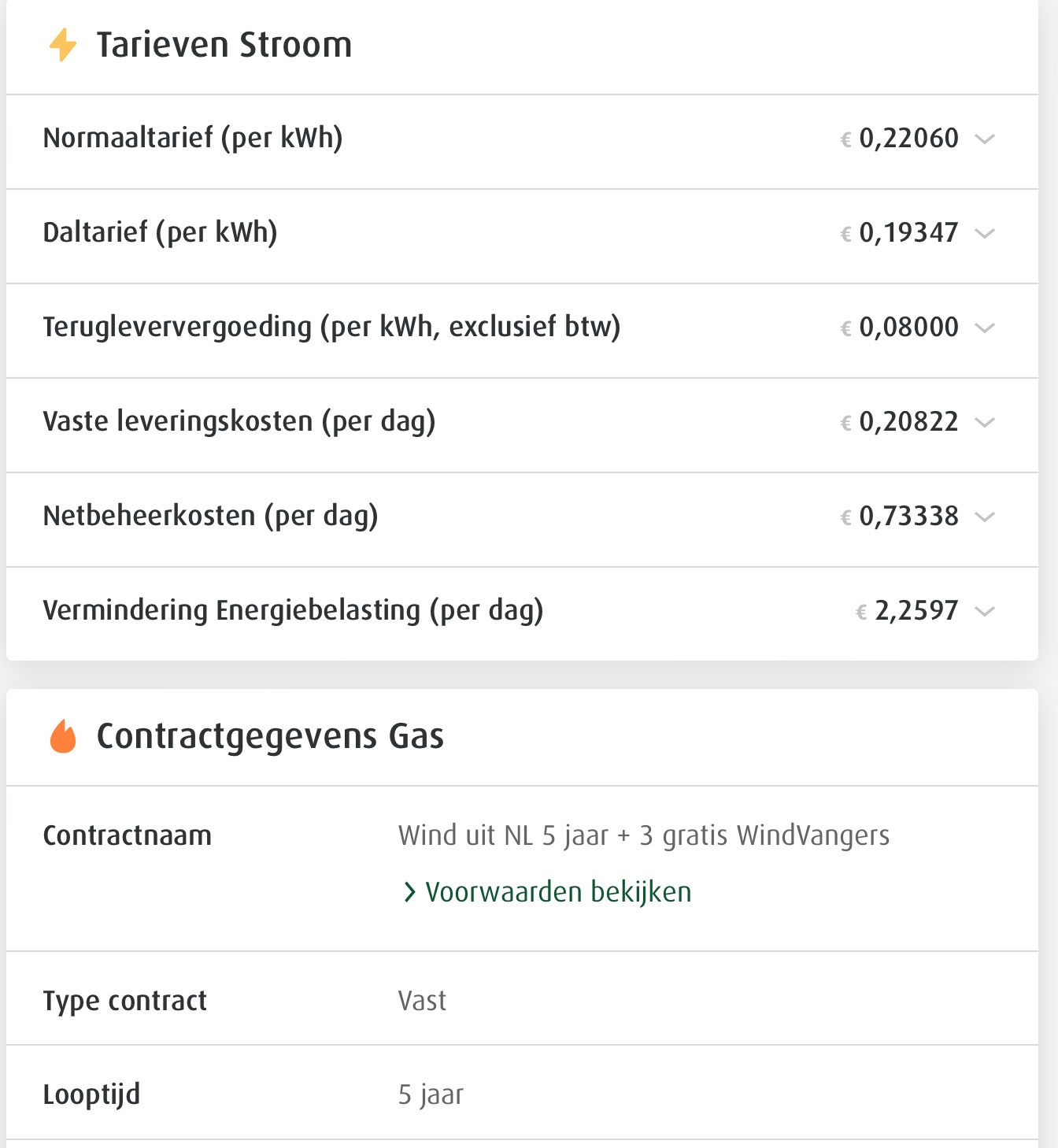Open the Voorwaarden bekijken link
This screenshot has height=1148, width=1058.
(x=558, y=892)
